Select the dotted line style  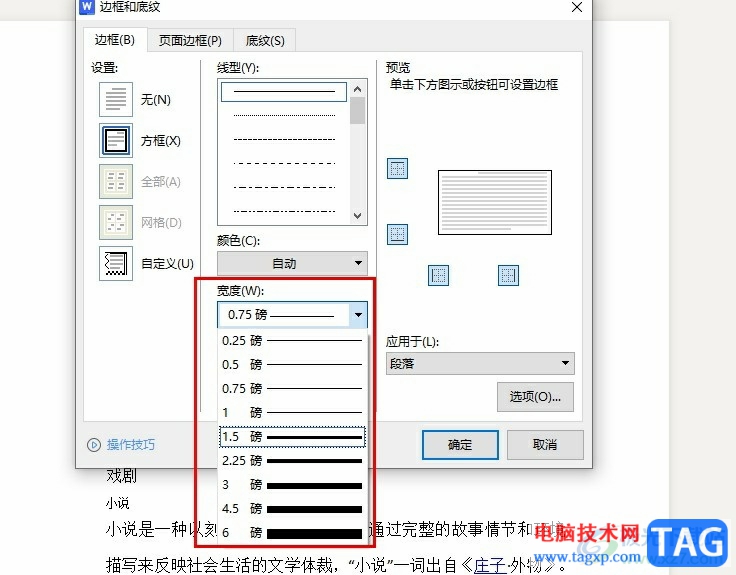click(x=284, y=115)
